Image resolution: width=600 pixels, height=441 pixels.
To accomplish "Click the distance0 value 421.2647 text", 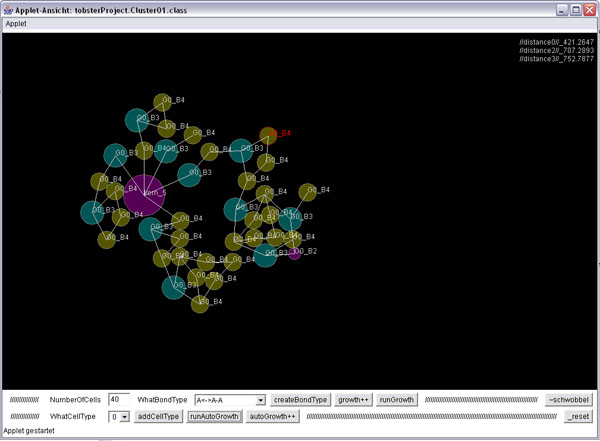I will (x=556, y=42).
